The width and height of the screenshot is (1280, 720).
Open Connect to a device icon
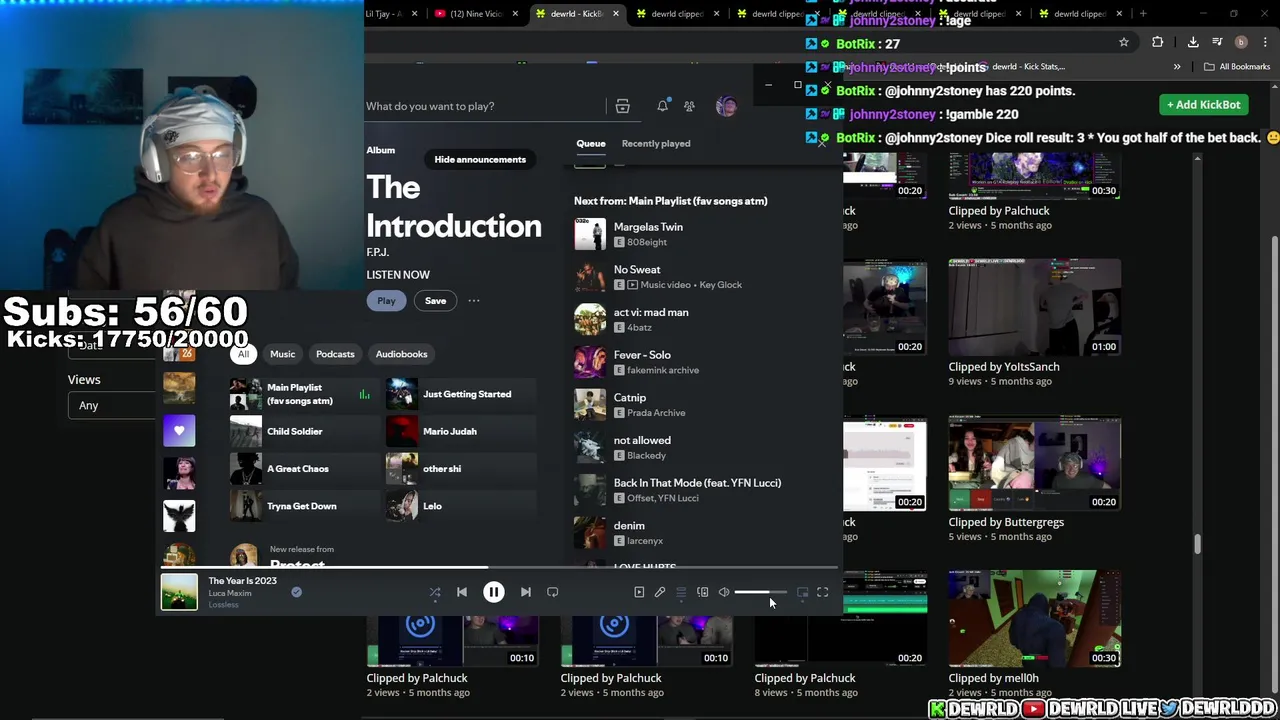click(x=702, y=592)
